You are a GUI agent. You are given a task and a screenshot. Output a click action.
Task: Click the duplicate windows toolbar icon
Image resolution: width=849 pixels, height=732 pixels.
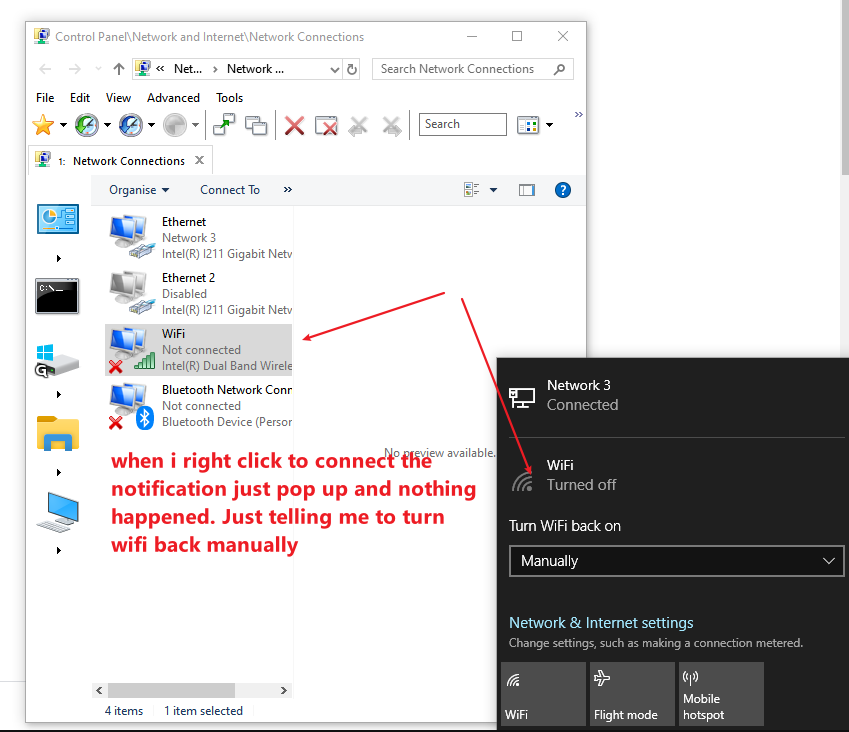(x=256, y=126)
